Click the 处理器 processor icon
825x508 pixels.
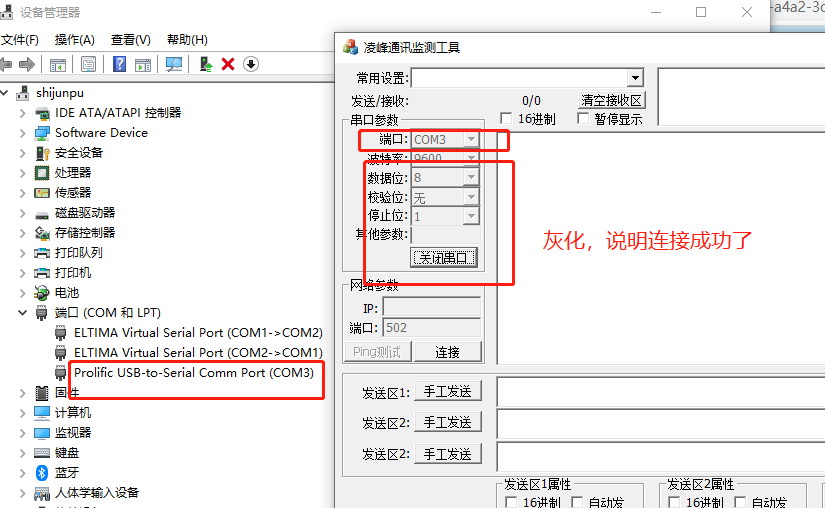[x=42, y=173]
